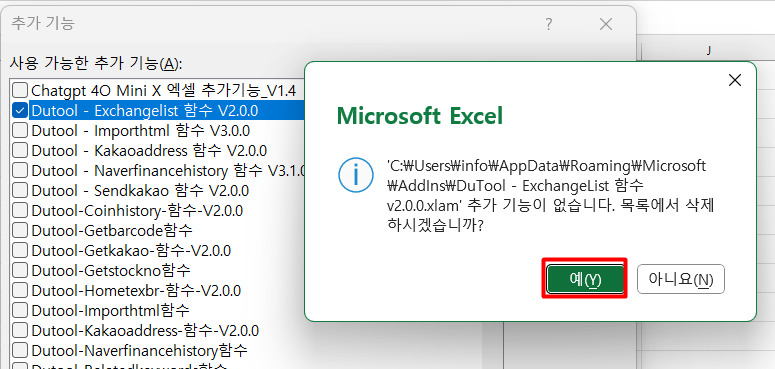Select Dutool-Kakaoaddress-함수-V2.0.0 list entry
The image size is (775, 369).
tap(145, 330)
